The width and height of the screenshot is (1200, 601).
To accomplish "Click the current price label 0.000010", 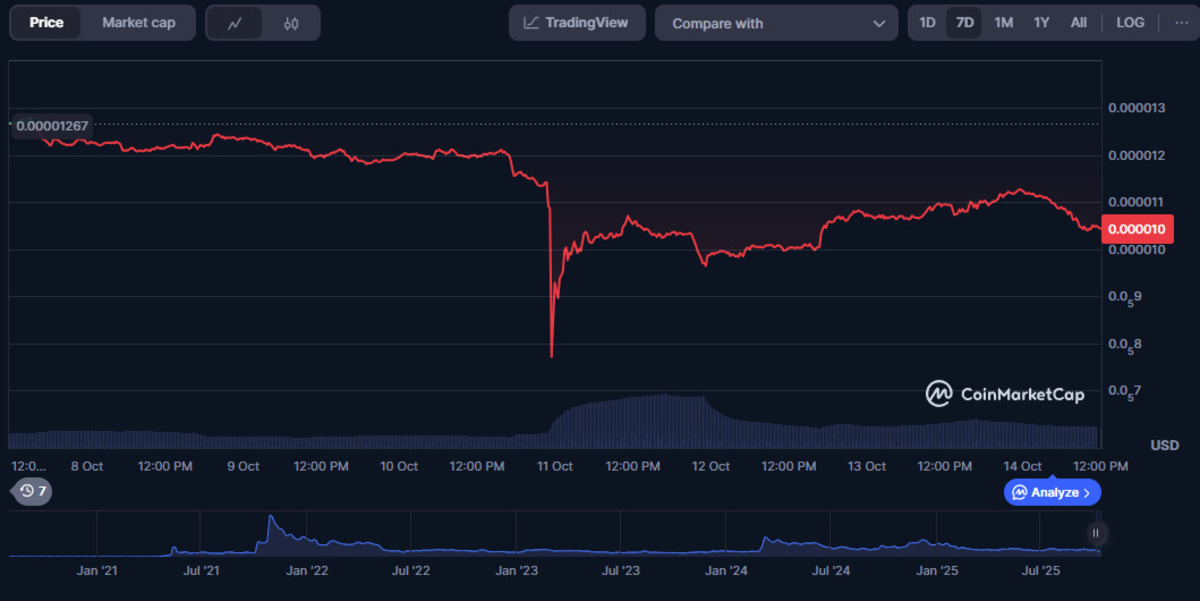I will coord(1138,229).
